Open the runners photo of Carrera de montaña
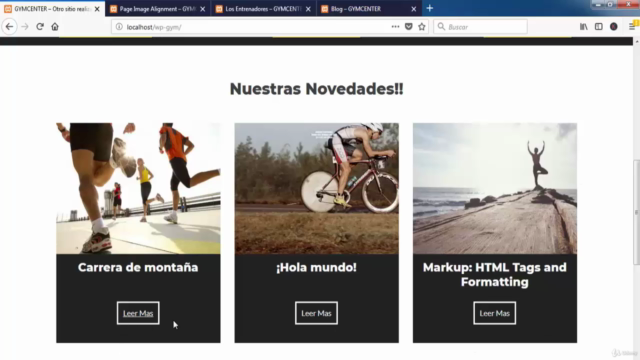Image resolution: width=640 pixels, height=360 pixels. coord(138,188)
